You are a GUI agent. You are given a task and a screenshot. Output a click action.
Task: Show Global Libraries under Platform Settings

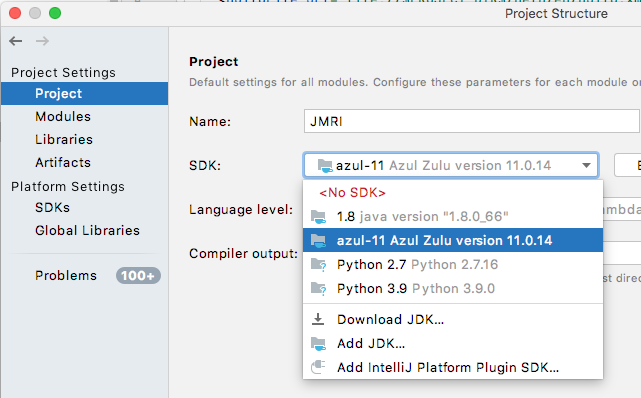tap(85, 230)
